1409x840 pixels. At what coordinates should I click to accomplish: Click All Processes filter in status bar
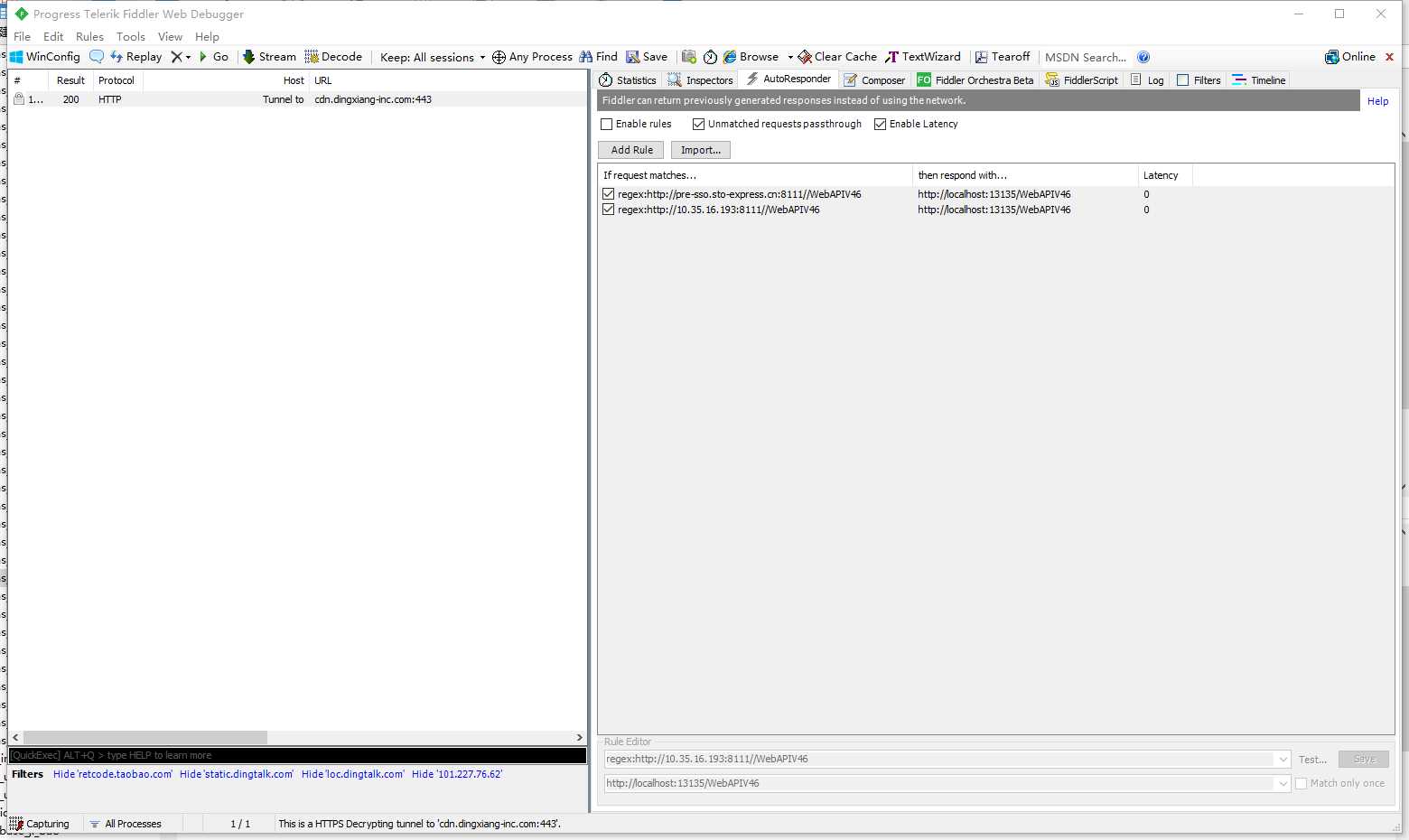[126, 824]
